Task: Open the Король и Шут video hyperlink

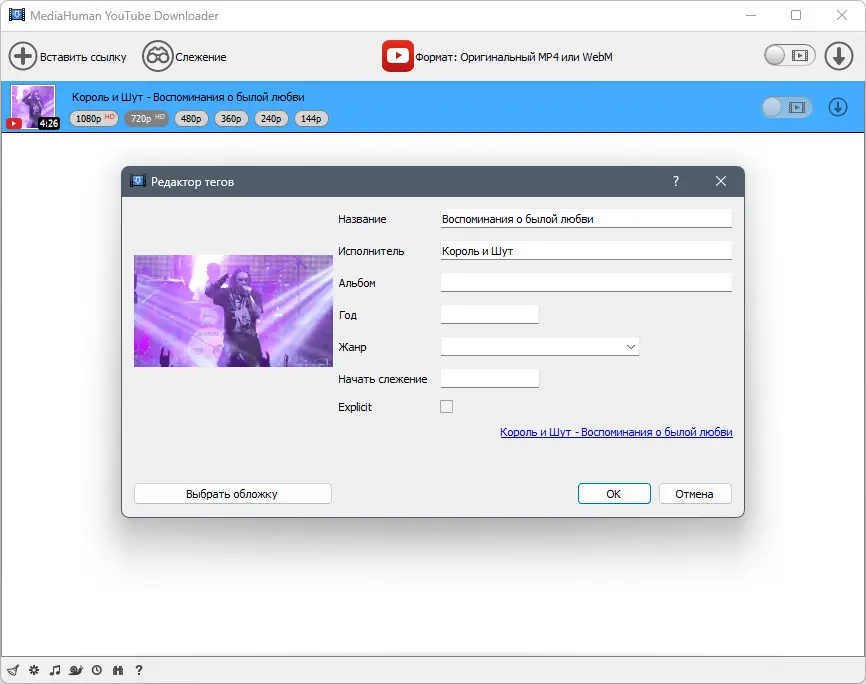Action: (616, 432)
